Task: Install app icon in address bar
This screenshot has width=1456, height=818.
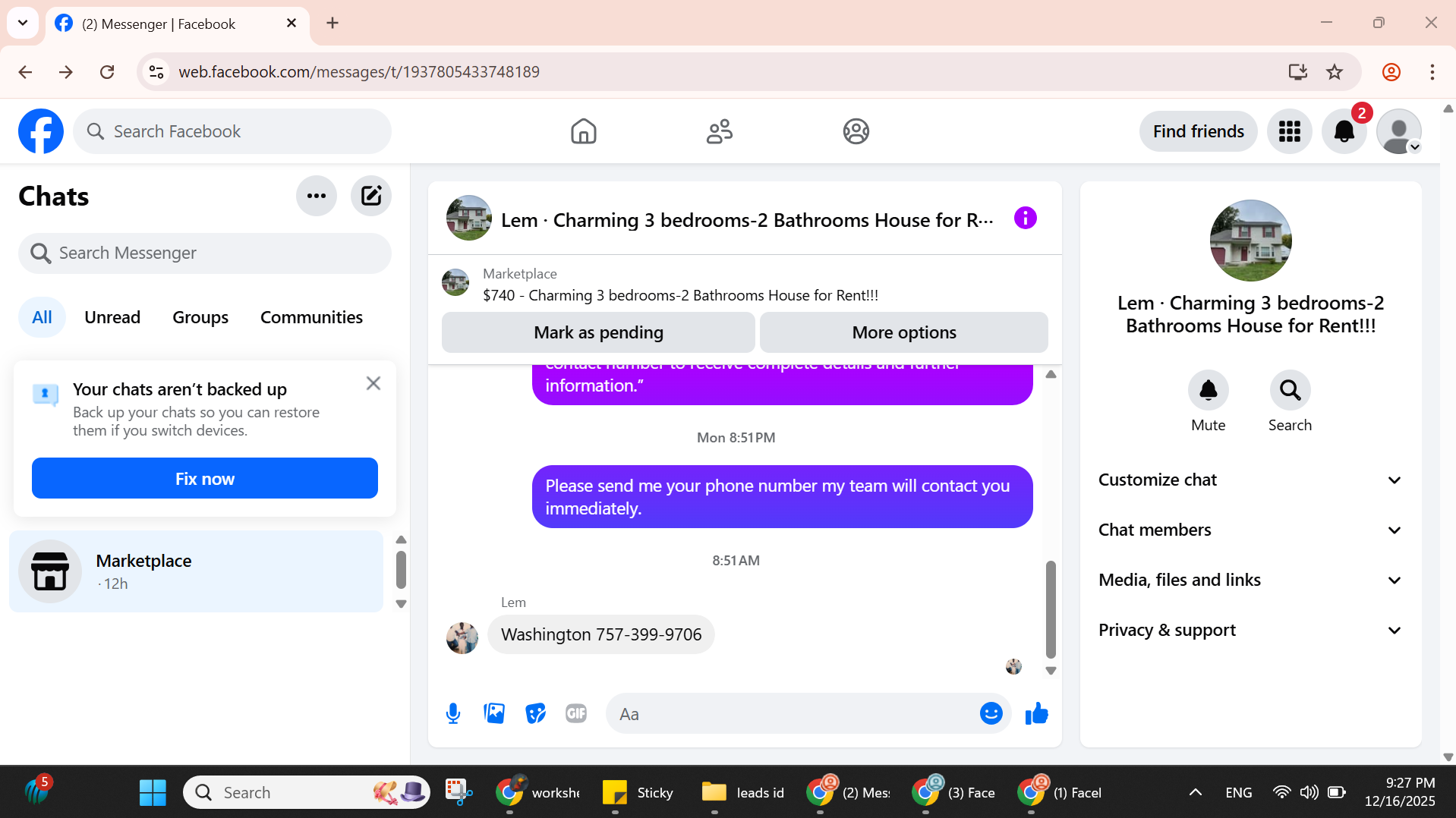Action: tap(1297, 71)
